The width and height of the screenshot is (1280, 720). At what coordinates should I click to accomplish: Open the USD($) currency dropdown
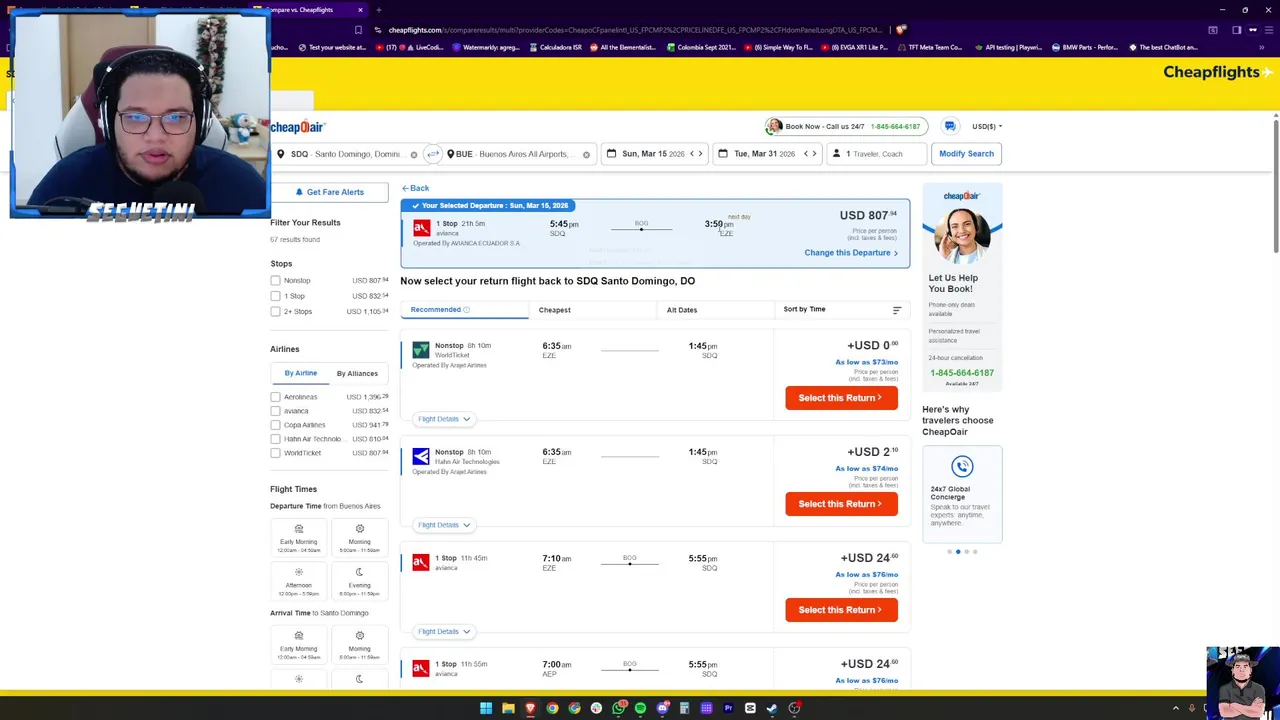pyautogui.click(x=987, y=127)
